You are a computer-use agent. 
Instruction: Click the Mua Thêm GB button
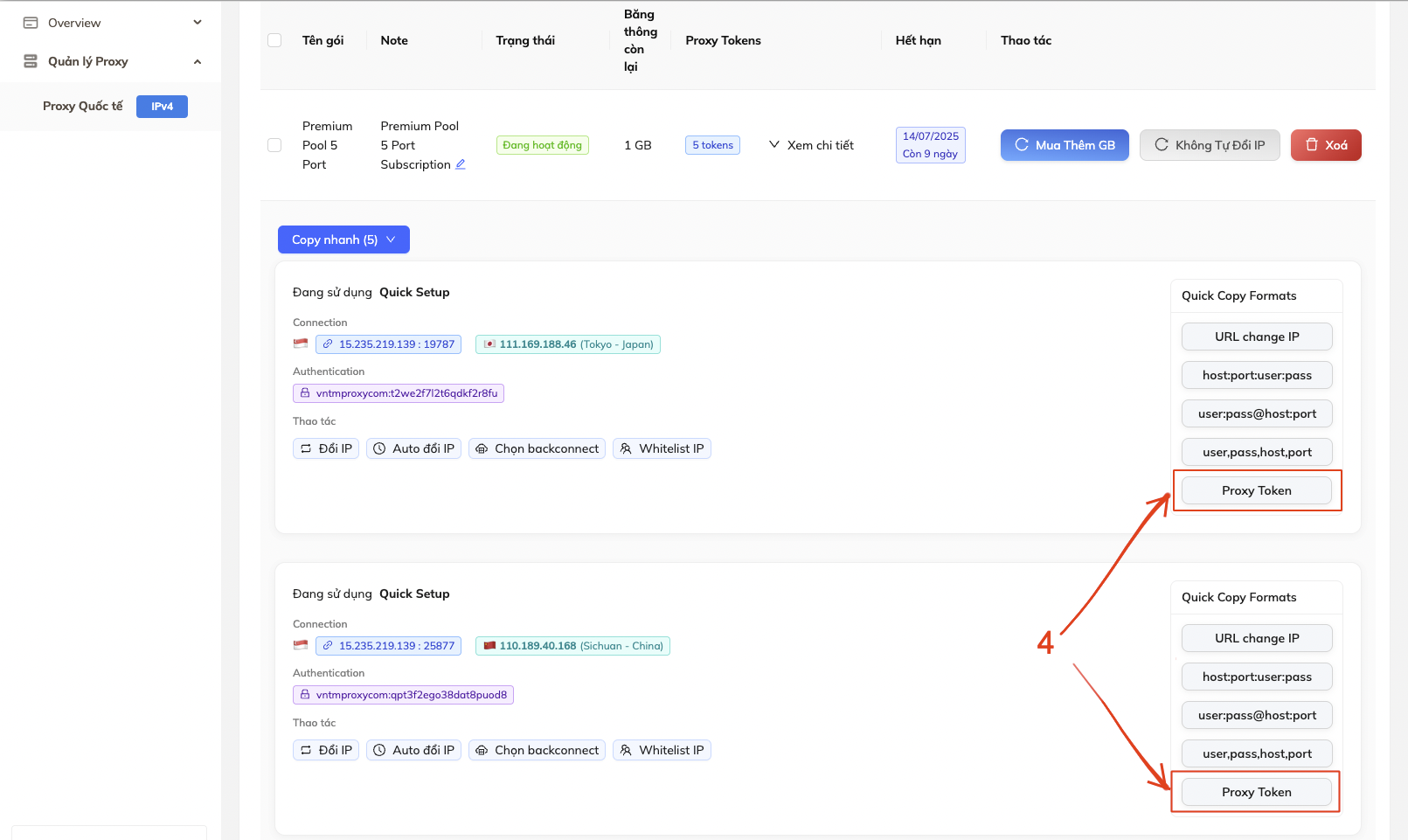pos(1065,145)
